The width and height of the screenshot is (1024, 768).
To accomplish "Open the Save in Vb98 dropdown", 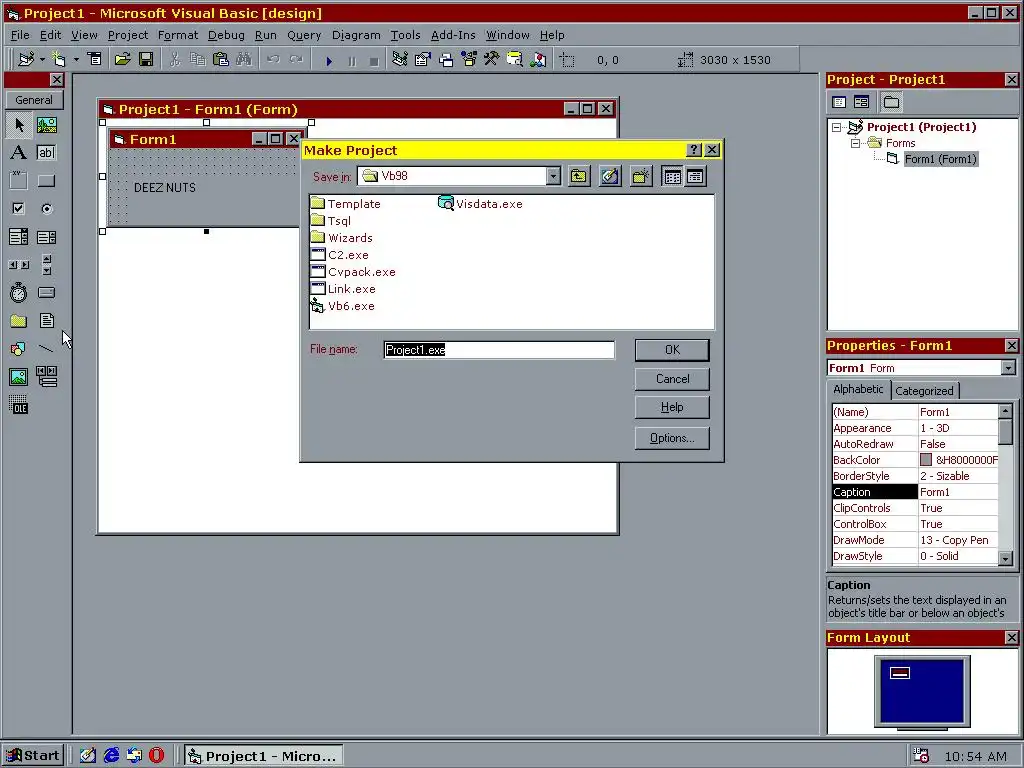I will coord(553,176).
